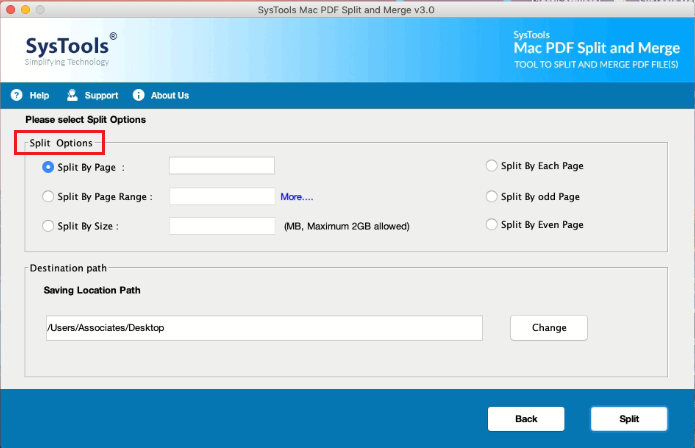Screen dimensions: 695x448
Task: Select the Split By Page radio button
Action: pos(48,167)
